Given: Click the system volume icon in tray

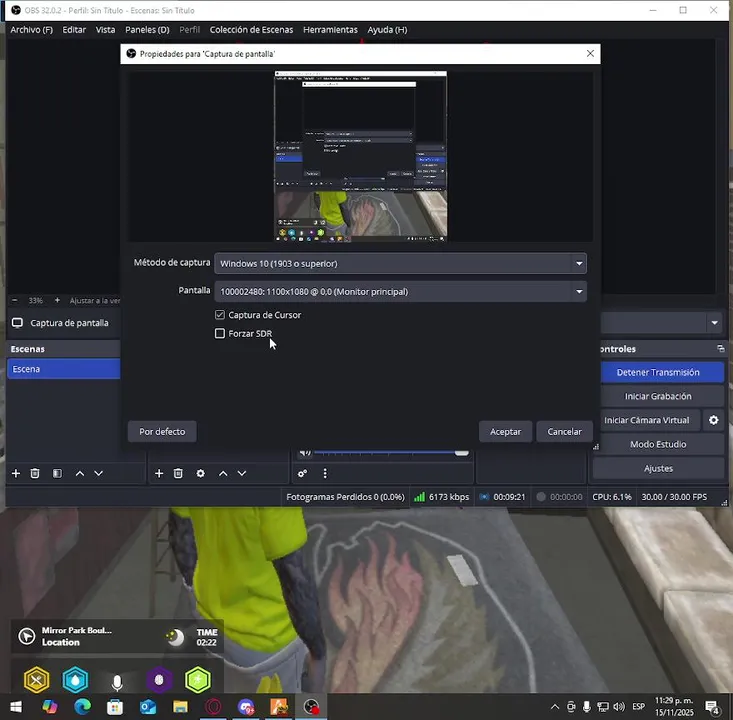Looking at the screenshot, I should 619,706.
